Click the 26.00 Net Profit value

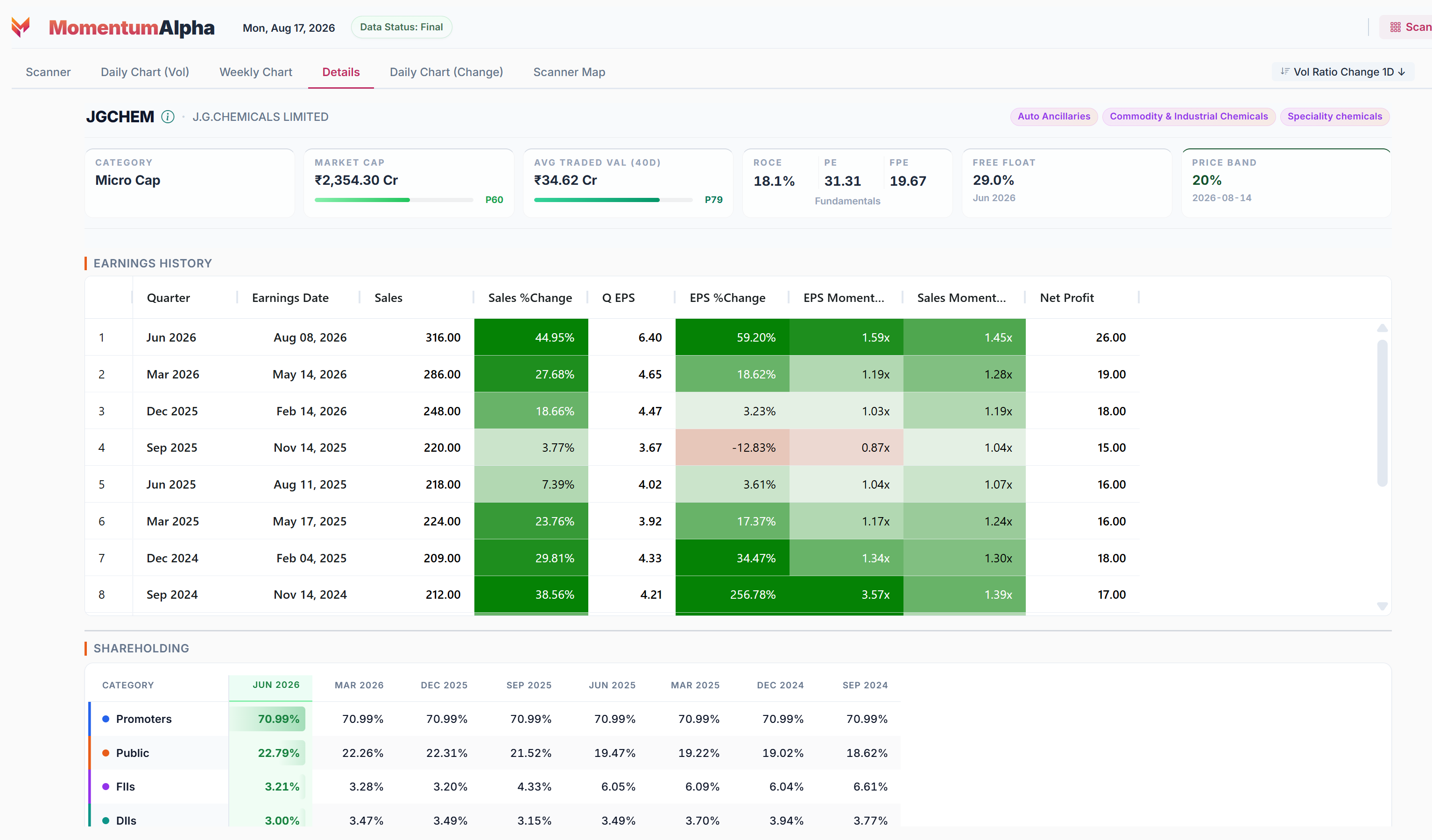1110,337
